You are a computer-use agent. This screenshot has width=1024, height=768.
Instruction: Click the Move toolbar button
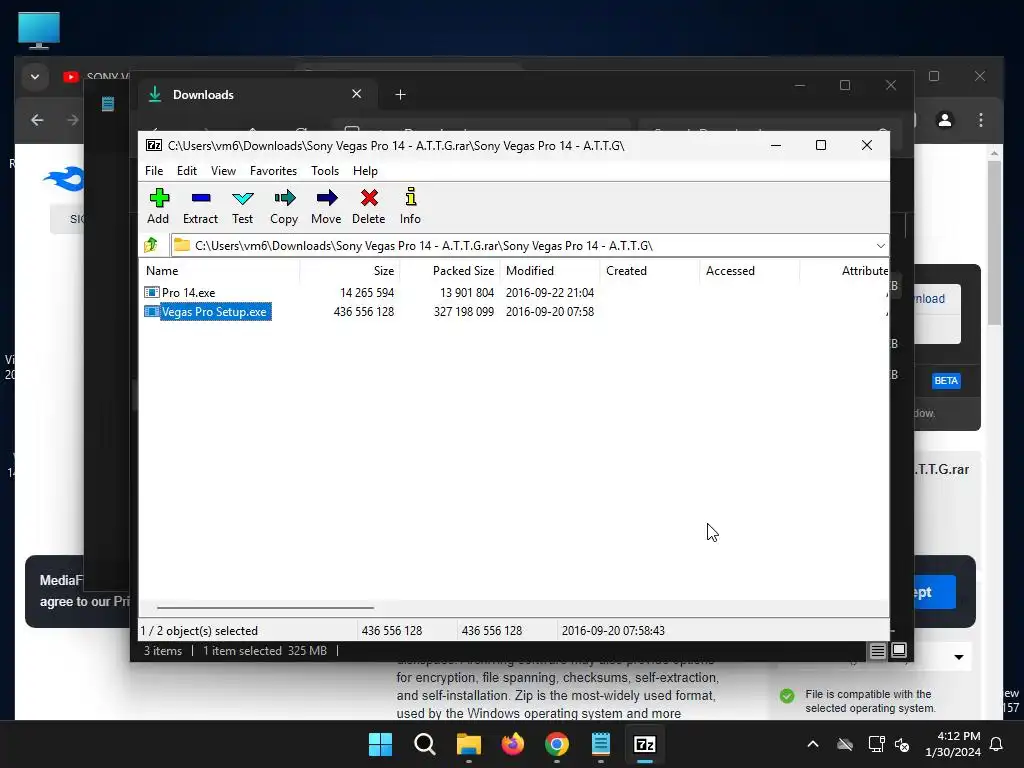(326, 206)
